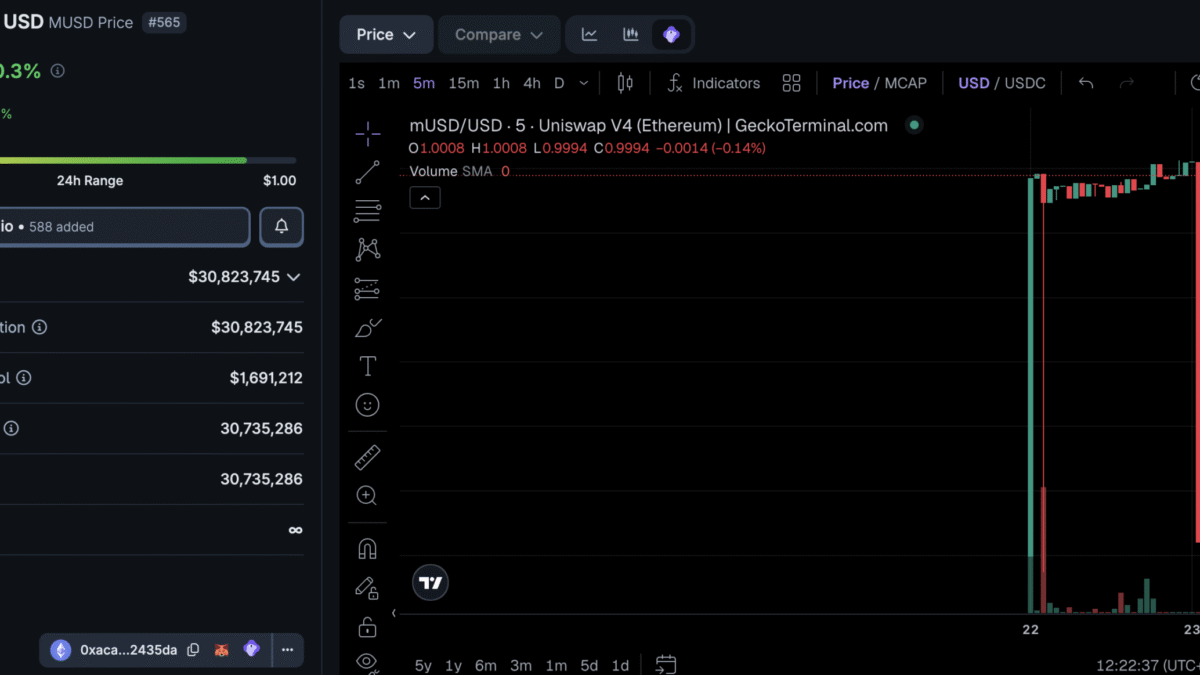Image resolution: width=1200 pixels, height=675 pixels.
Task: Switch to the bar chart view icon
Action: coord(630,34)
